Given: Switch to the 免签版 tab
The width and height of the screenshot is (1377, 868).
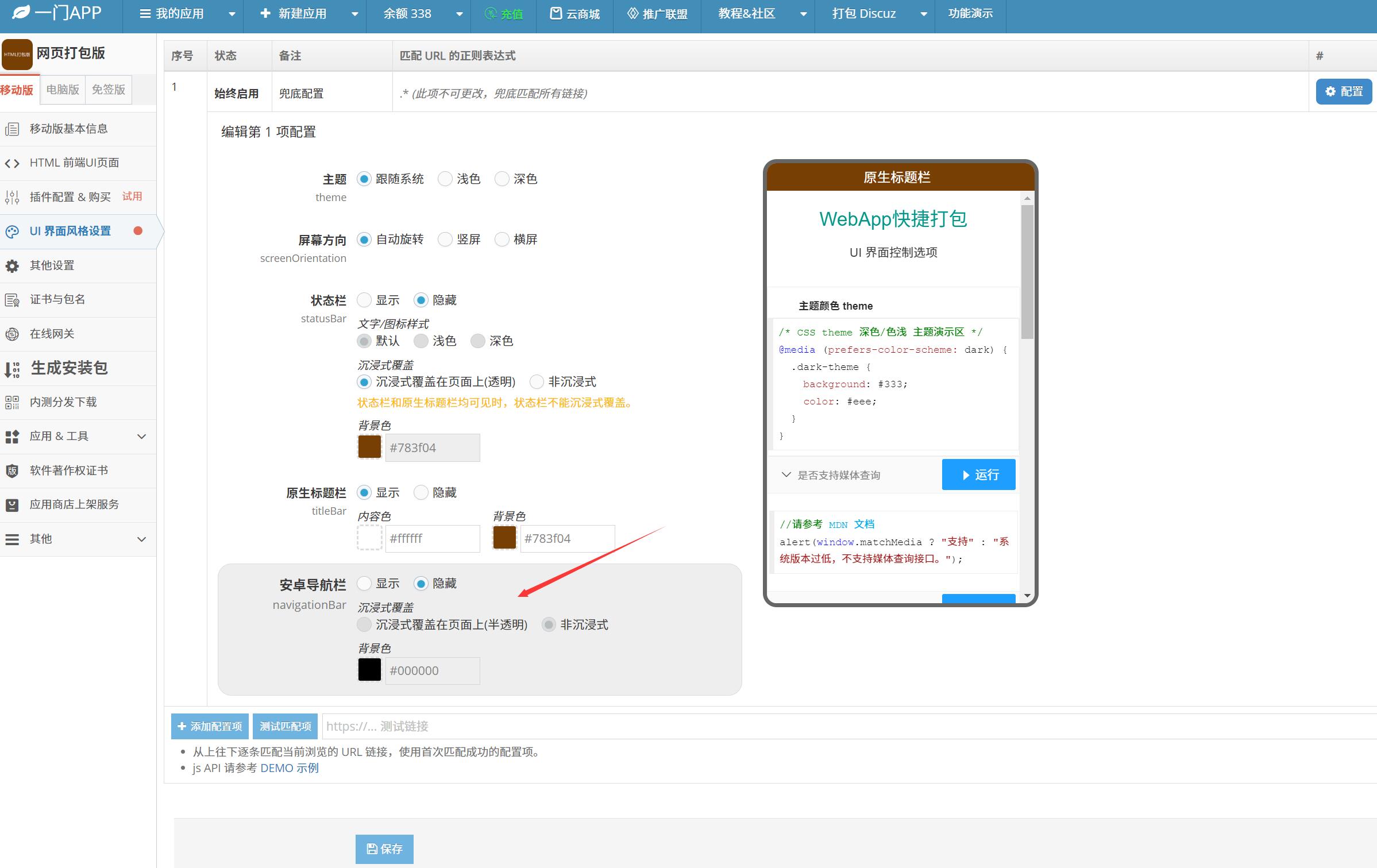Looking at the screenshot, I should (x=109, y=90).
